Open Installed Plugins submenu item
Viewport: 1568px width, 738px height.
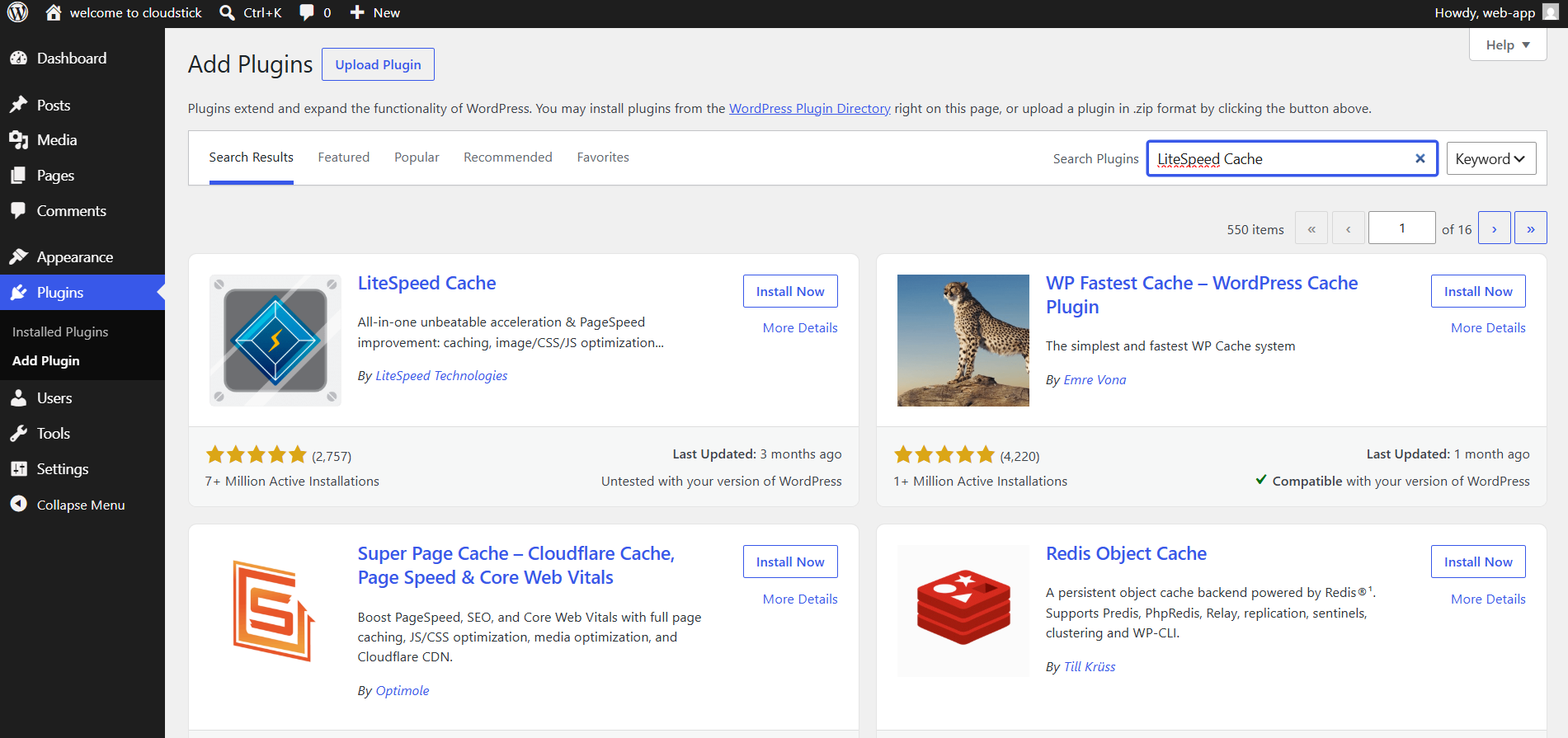(x=60, y=331)
